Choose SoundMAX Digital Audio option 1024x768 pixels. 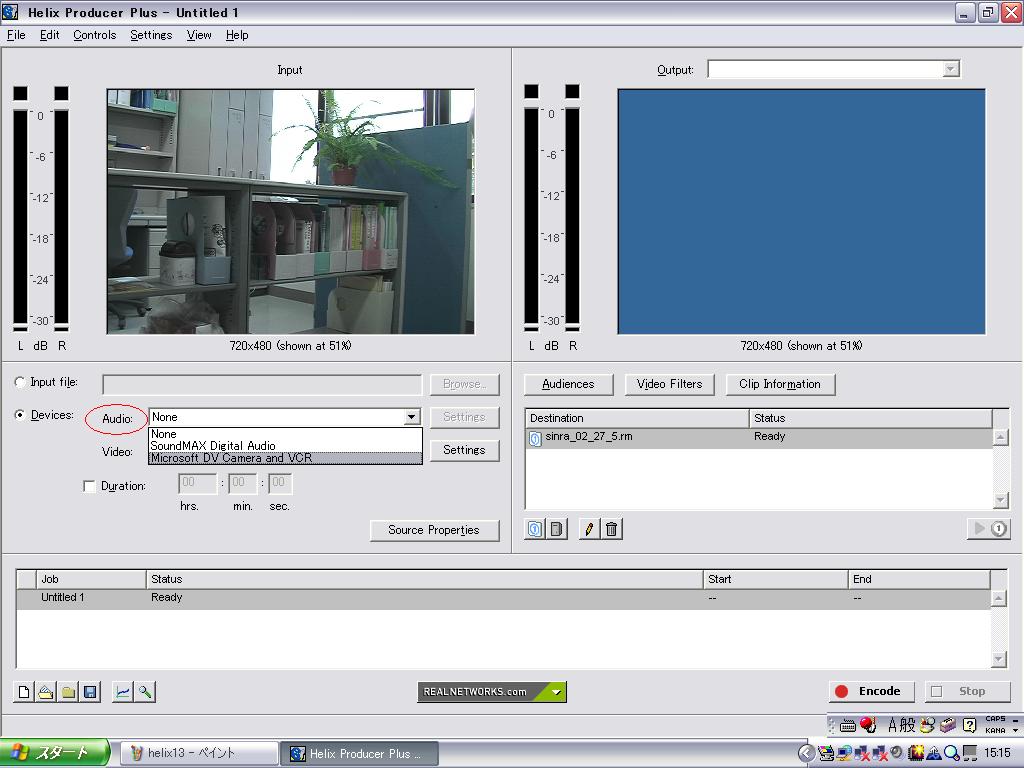pyautogui.click(x=285, y=445)
